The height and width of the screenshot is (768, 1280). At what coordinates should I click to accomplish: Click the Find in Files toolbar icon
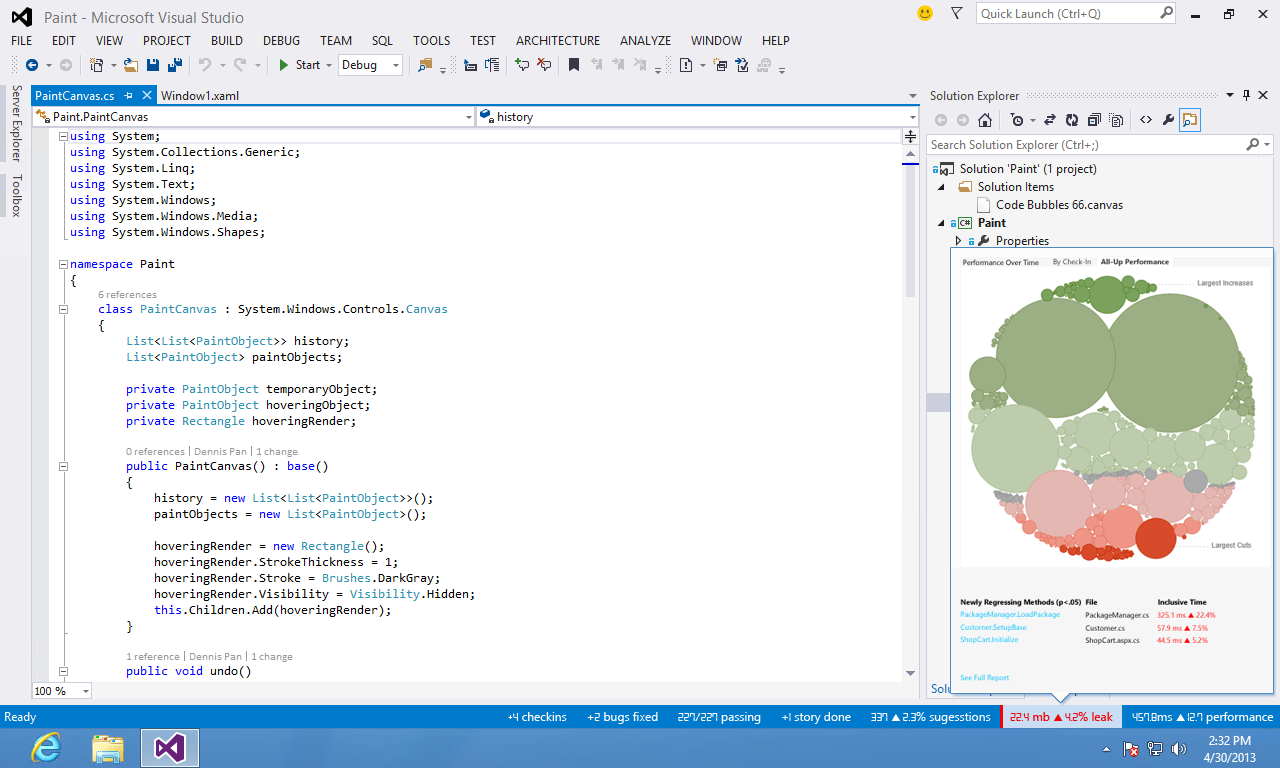coord(425,65)
